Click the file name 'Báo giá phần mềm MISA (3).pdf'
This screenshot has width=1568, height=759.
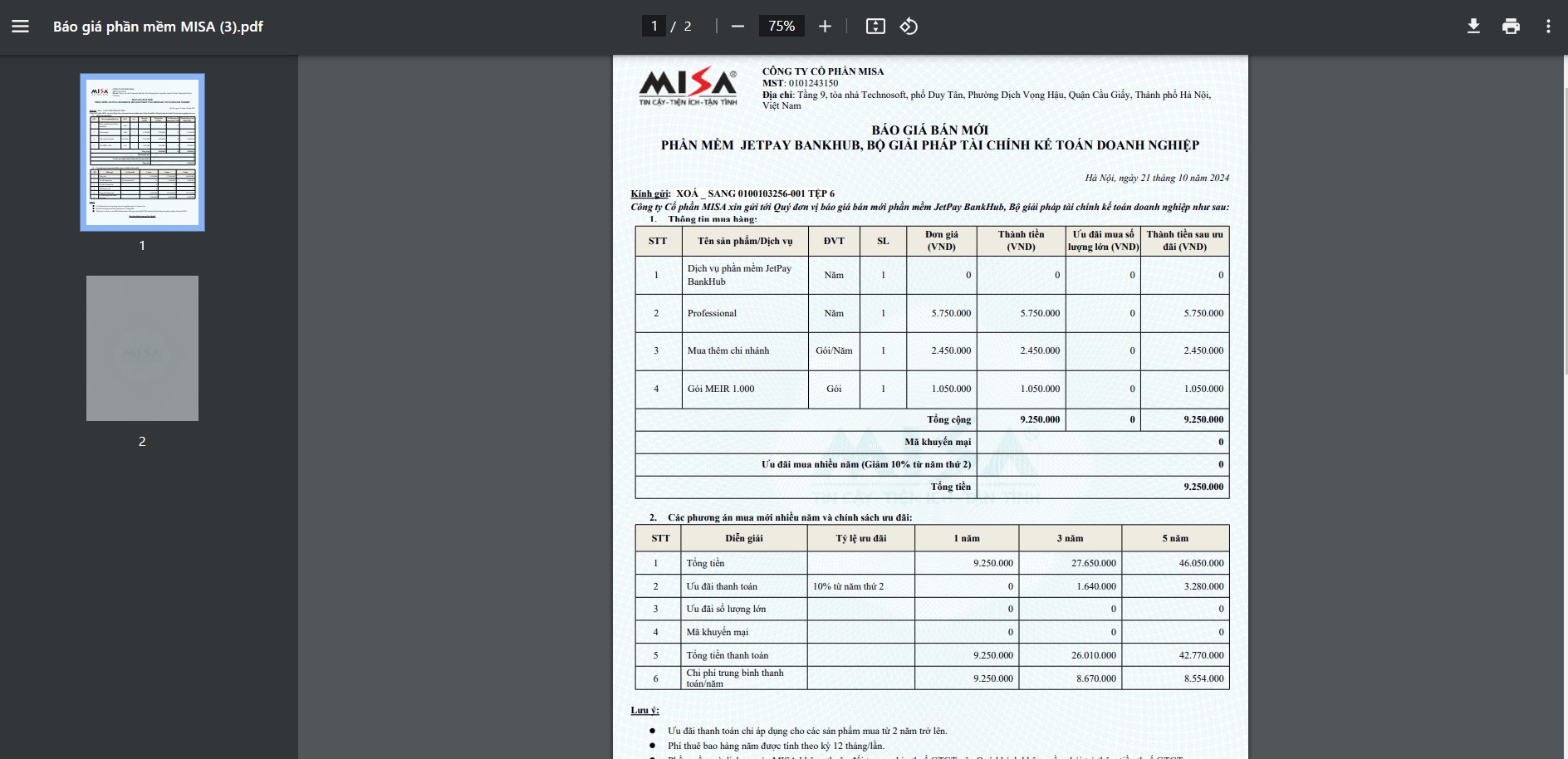pyautogui.click(x=158, y=27)
